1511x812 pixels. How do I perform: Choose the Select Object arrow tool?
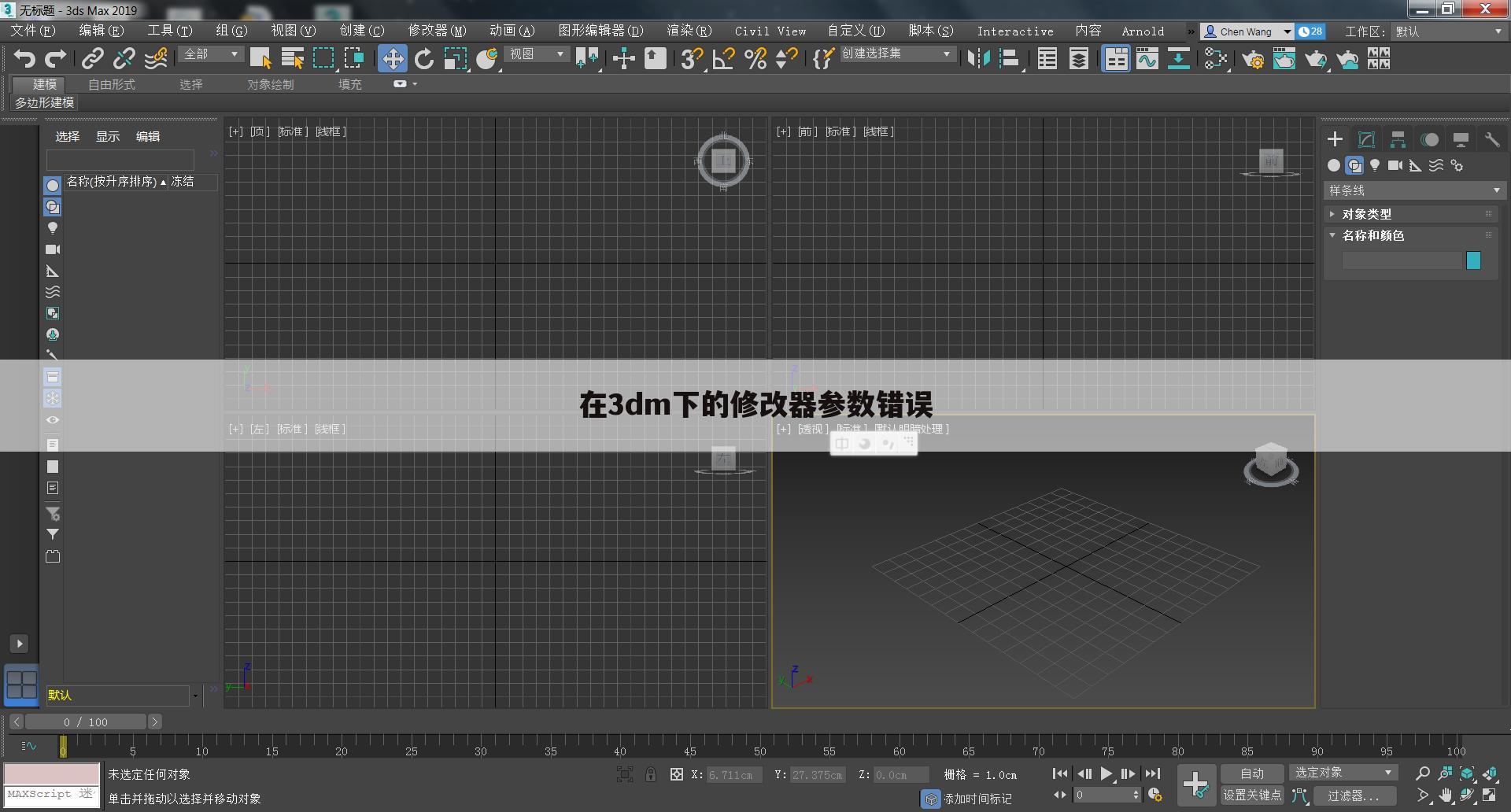260,58
